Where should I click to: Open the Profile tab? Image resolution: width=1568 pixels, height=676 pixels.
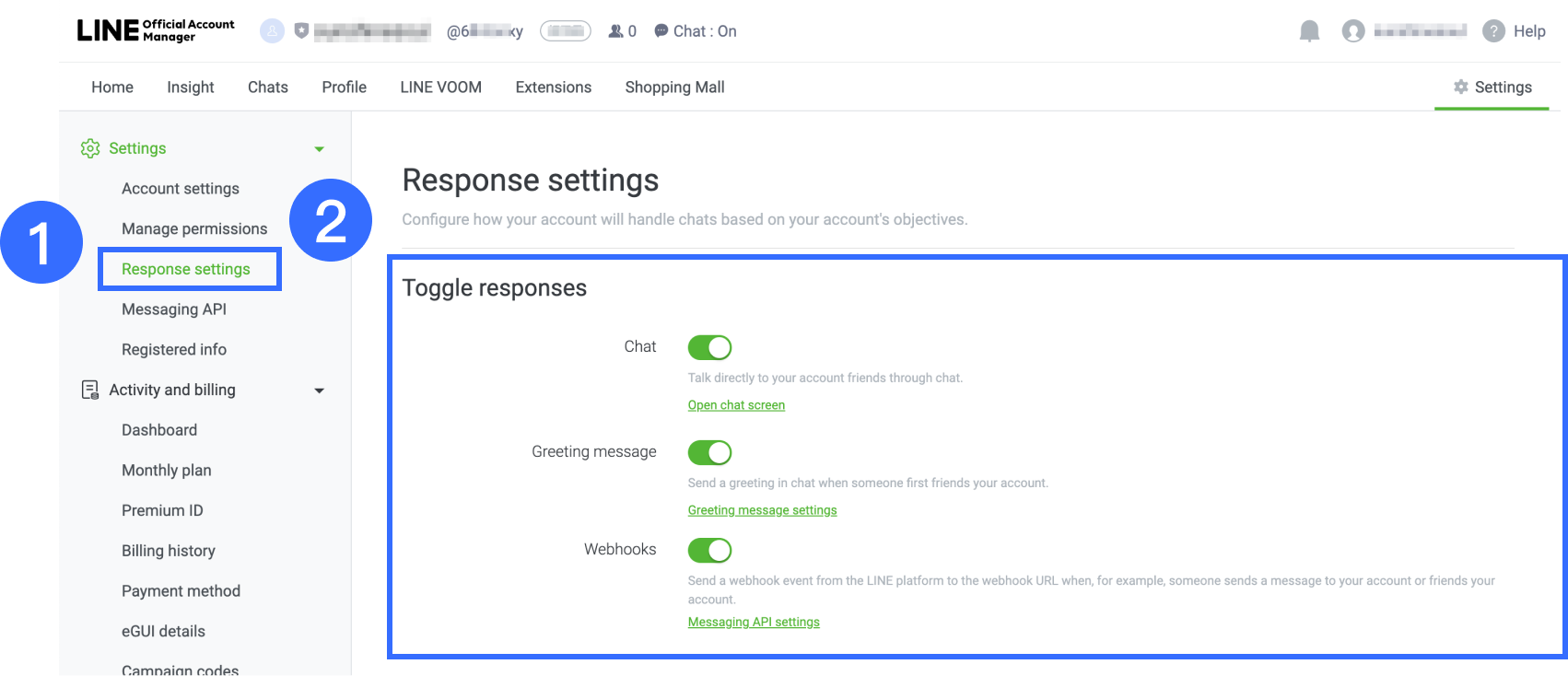point(345,87)
